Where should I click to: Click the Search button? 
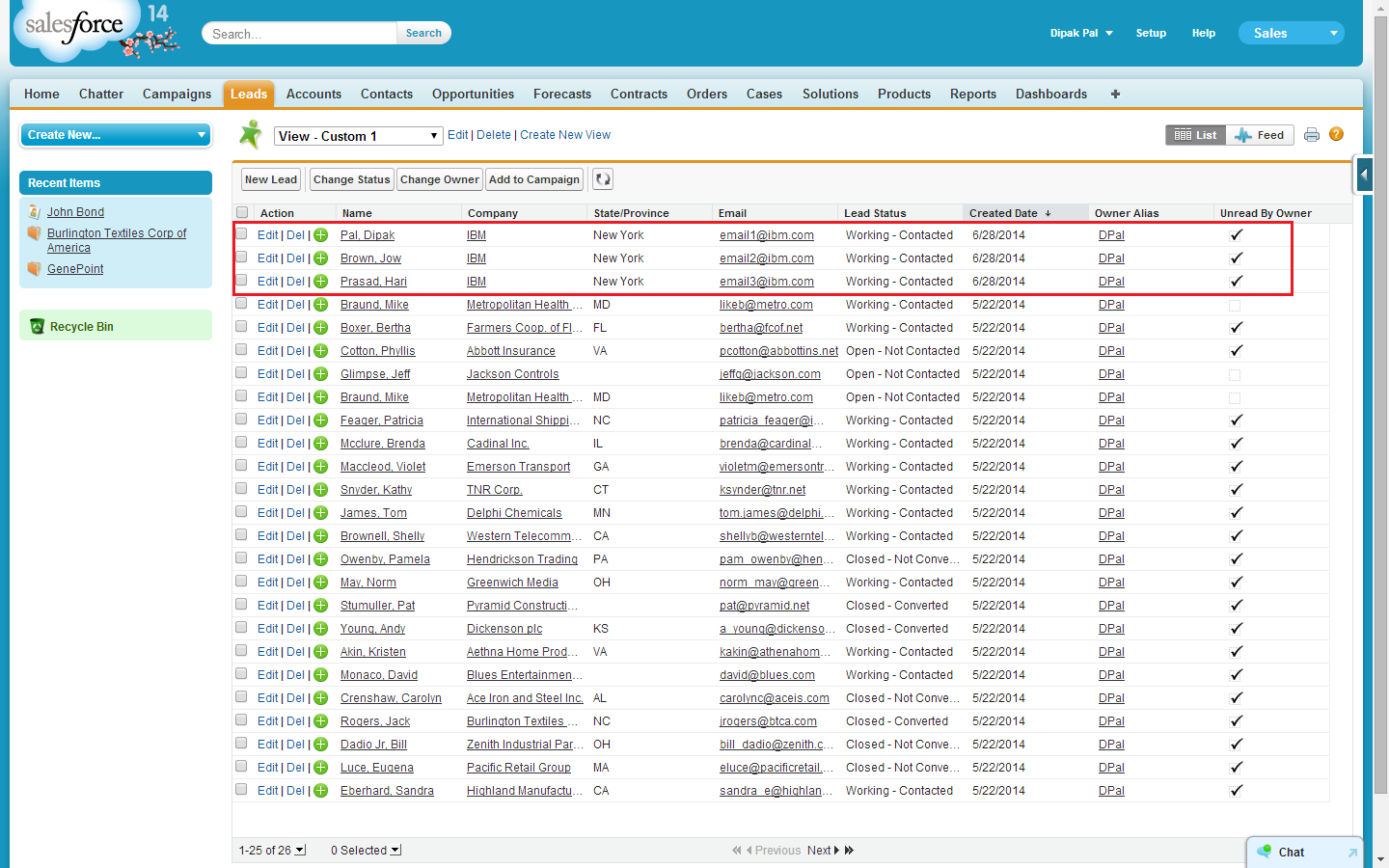point(423,33)
